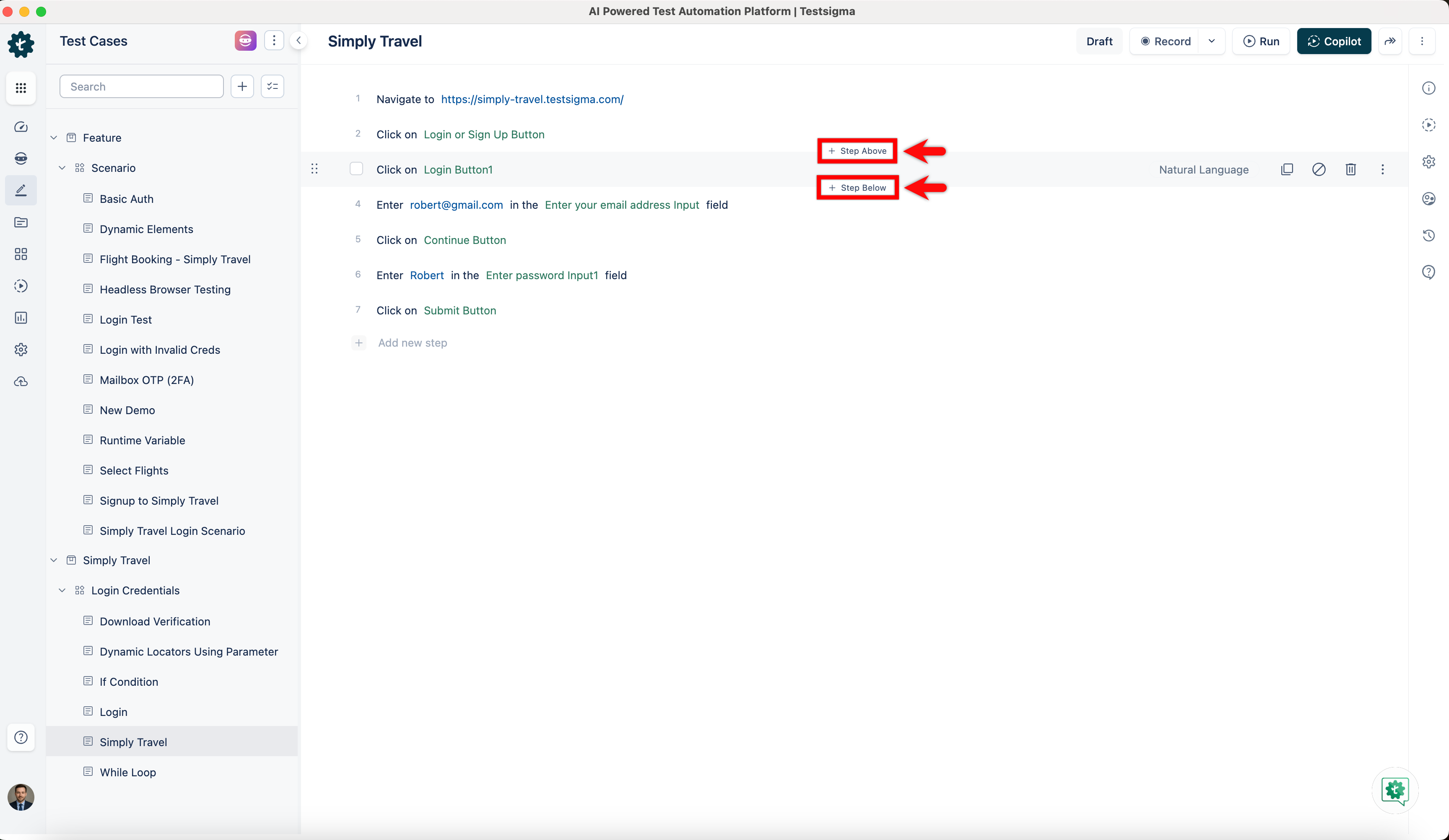Expand the Record dropdown arrow

1212,41
